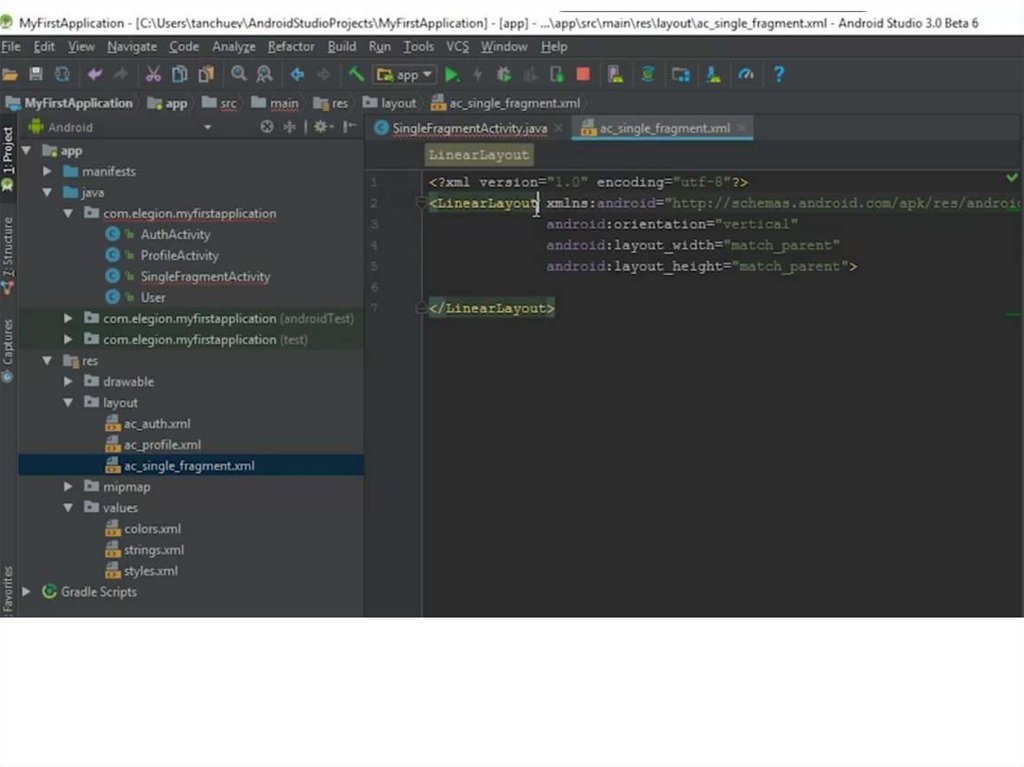Open the project panel settings gear
1024x767 pixels.
320,127
